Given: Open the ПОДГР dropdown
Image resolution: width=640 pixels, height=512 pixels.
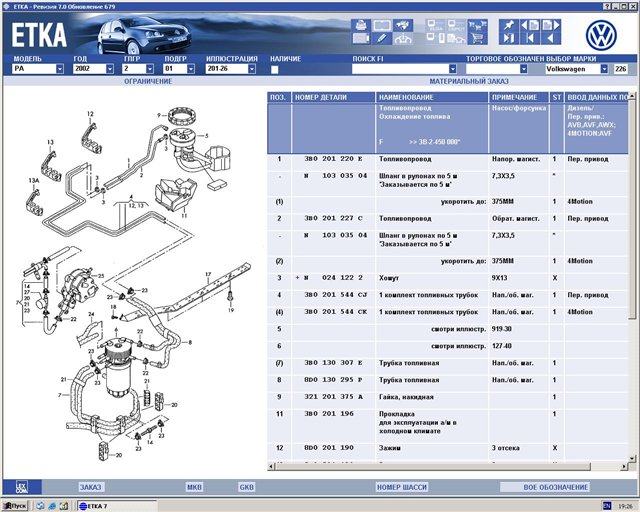Looking at the screenshot, I should pyautogui.click(x=191, y=69).
